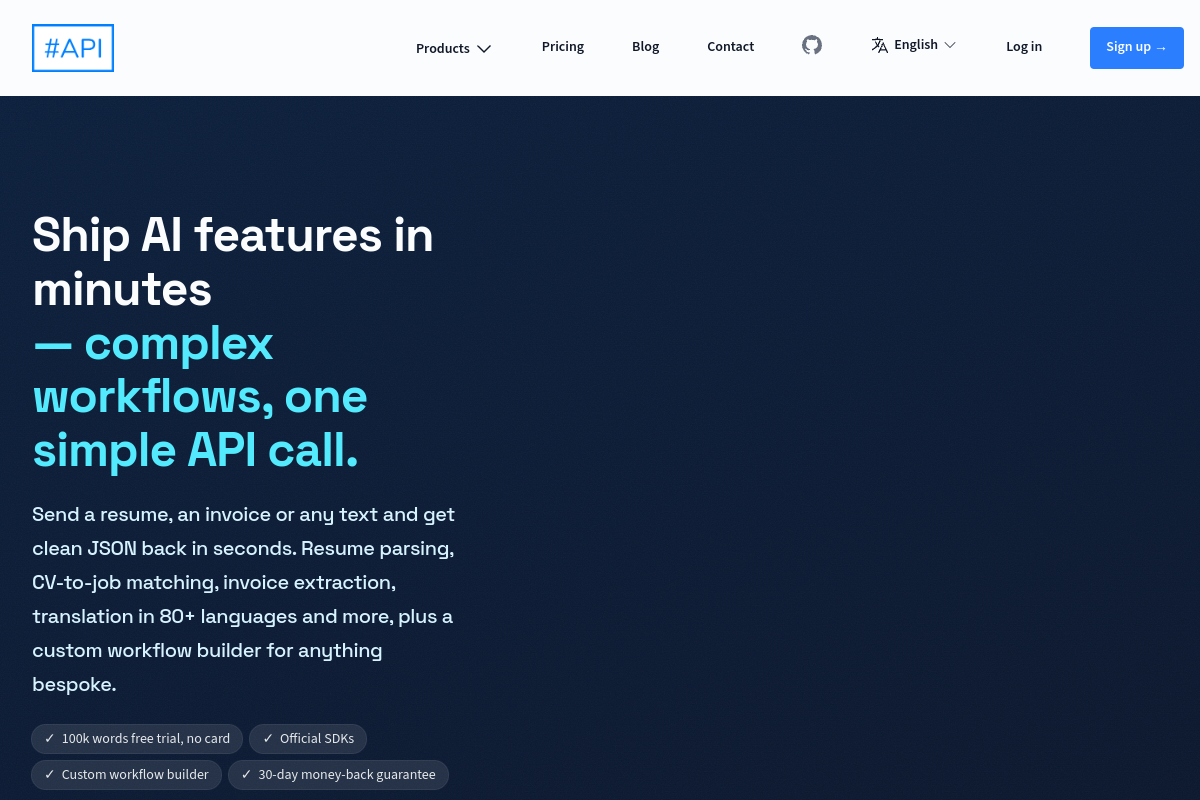The height and width of the screenshot is (800, 1200).
Task: Open the GitHub icon link
Action: (812, 45)
